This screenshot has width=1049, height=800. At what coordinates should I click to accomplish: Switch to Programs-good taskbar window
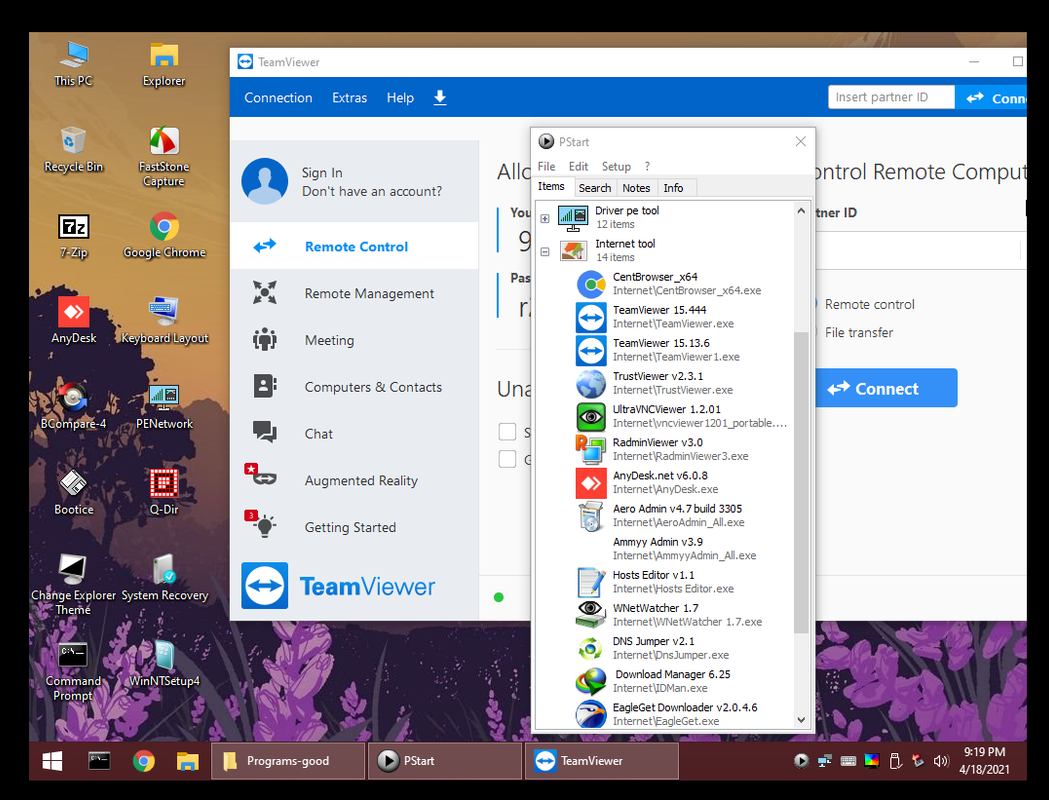(x=288, y=761)
